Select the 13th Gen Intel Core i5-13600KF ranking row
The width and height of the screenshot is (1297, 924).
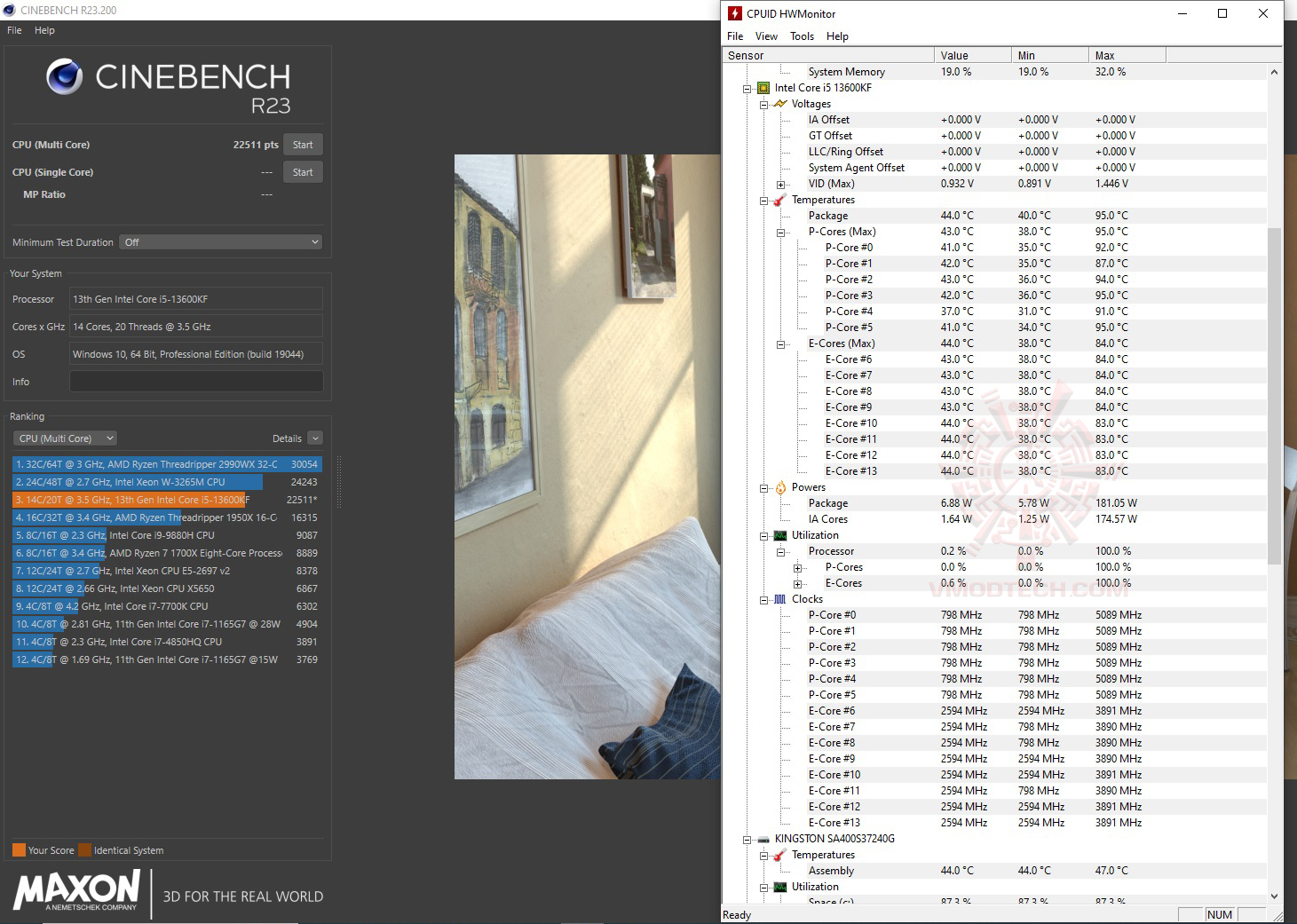167,500
